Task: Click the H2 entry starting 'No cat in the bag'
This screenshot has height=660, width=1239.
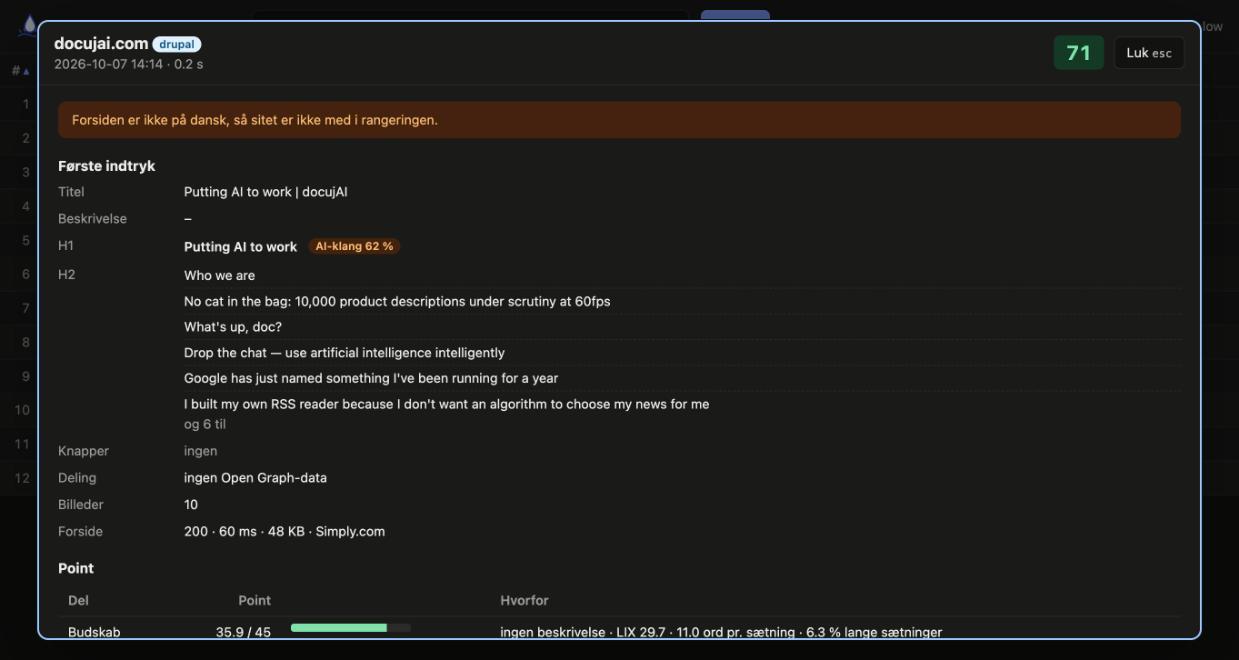Action: [x=397, y=301]
